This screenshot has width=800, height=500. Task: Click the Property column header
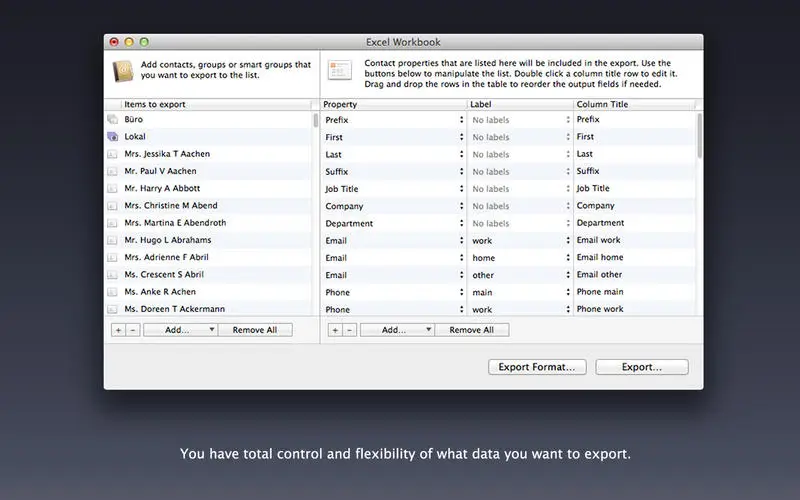394,104
